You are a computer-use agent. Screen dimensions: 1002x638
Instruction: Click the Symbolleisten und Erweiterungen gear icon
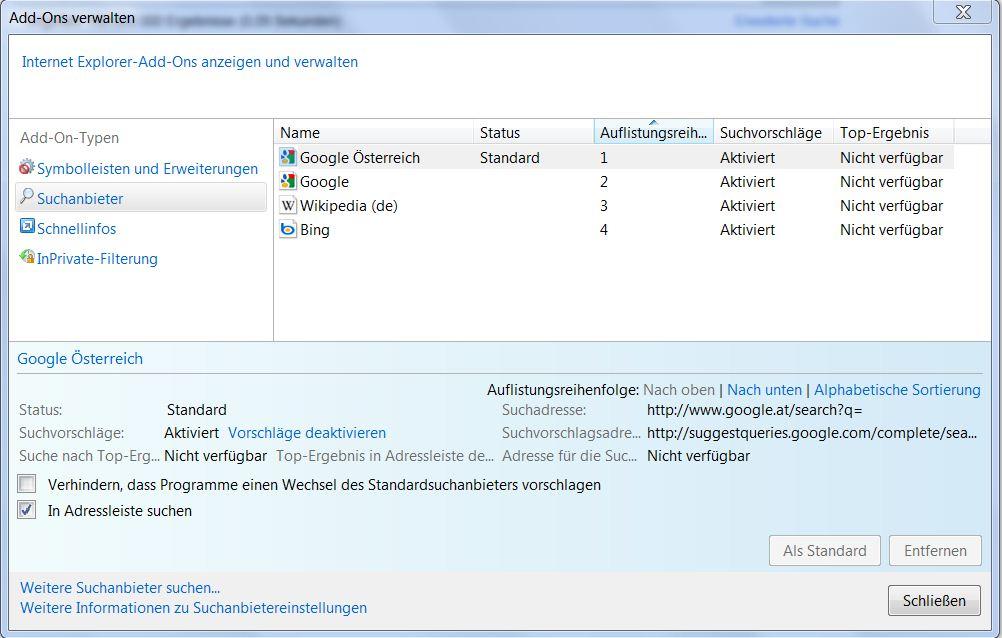27,168
